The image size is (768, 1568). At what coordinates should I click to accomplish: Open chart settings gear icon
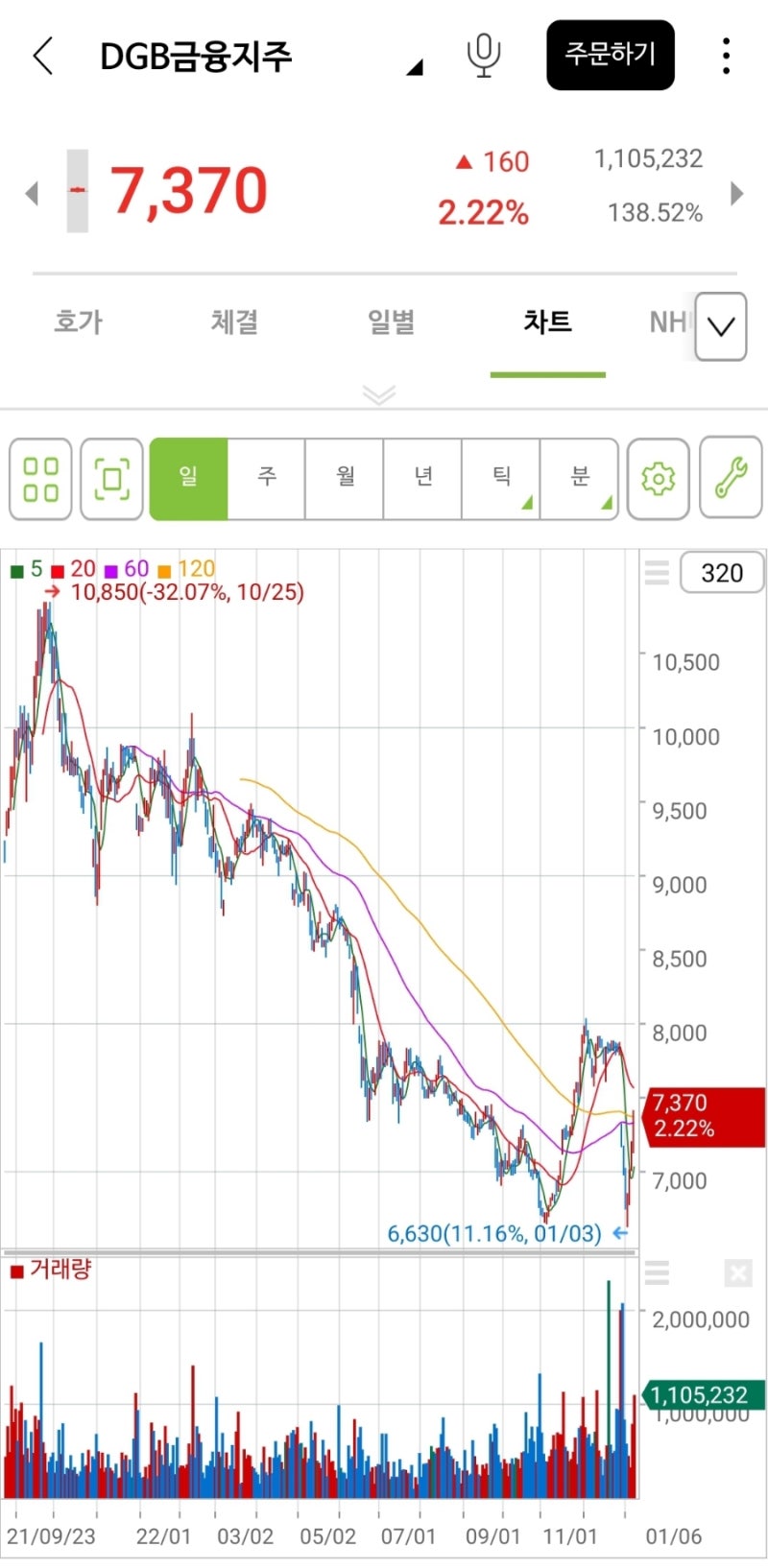click(658, 479)
